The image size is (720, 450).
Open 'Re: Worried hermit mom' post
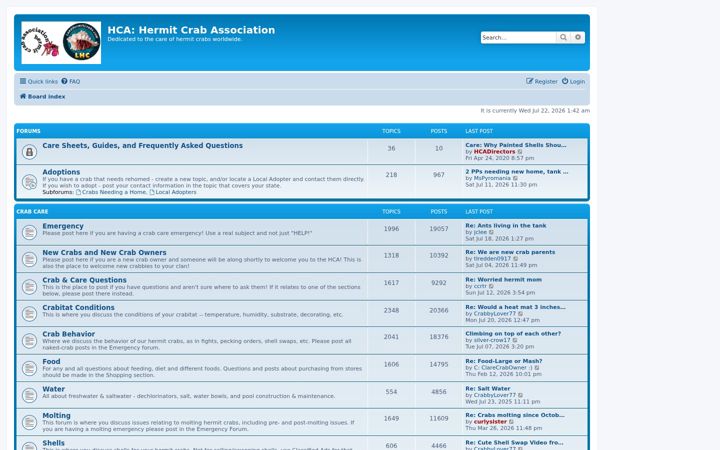[x=503, y=280]
